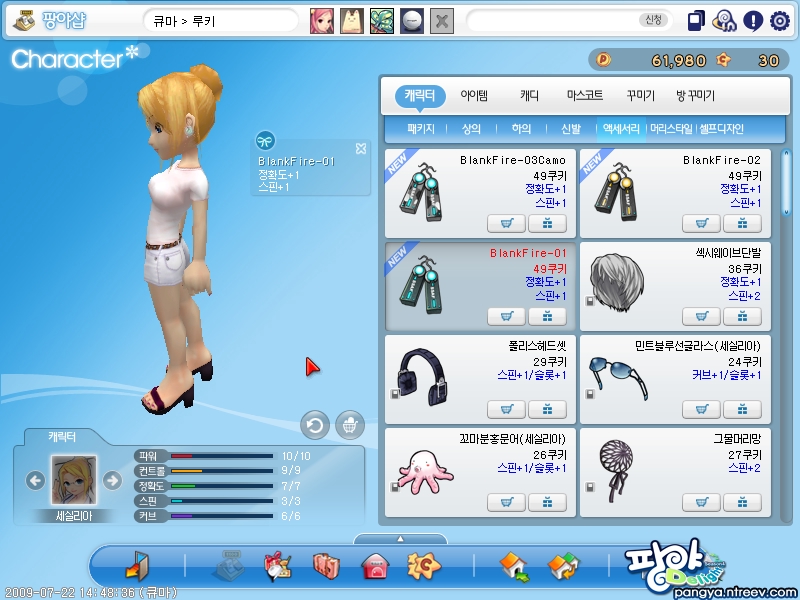Screen dimensions: 800x600
Task: Add 섹시웨이브단발 hair to cart
Action: 701,316
